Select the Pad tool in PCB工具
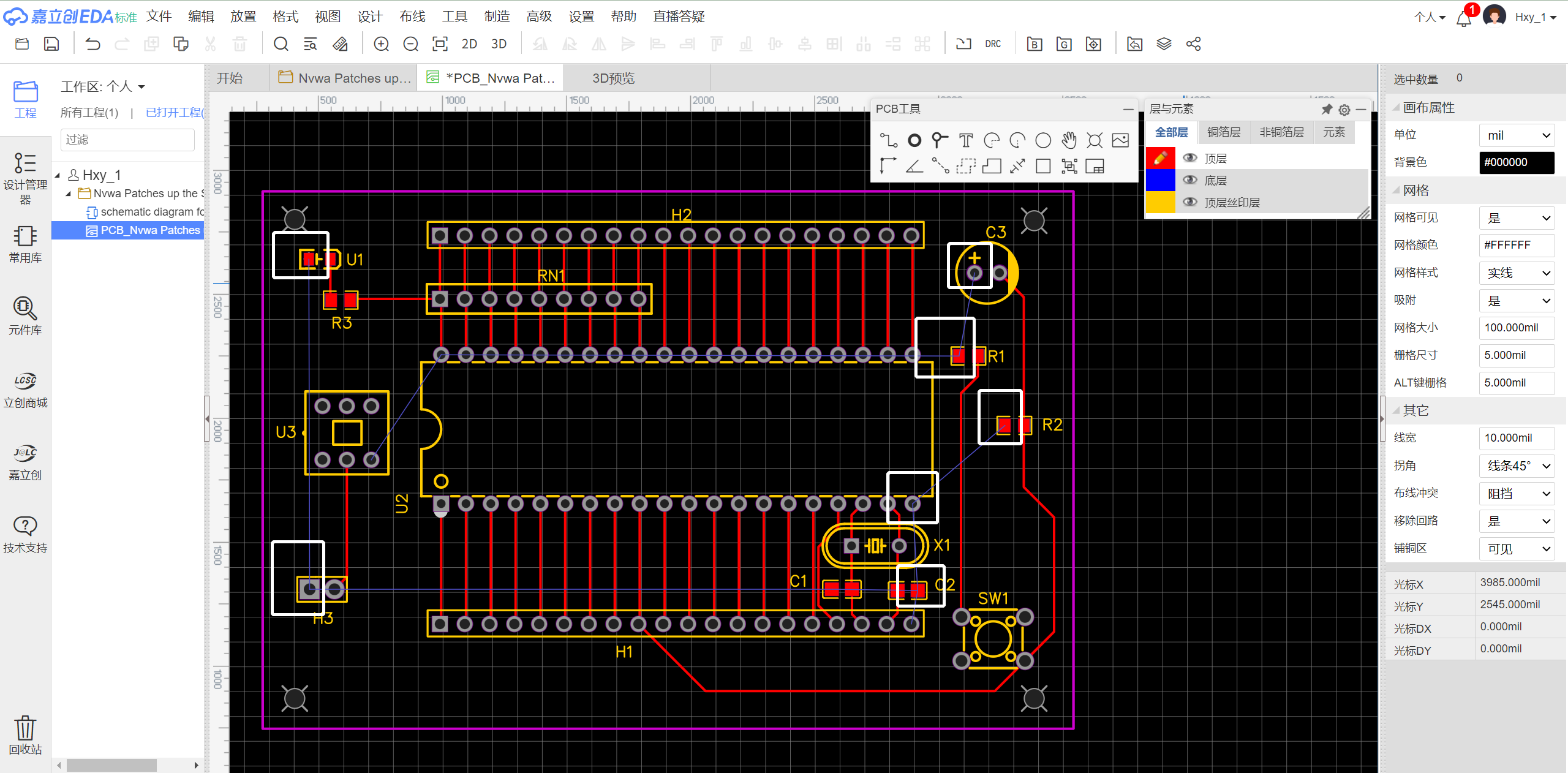This screenshot has height=773, width=1568. (x=914, y=140)
